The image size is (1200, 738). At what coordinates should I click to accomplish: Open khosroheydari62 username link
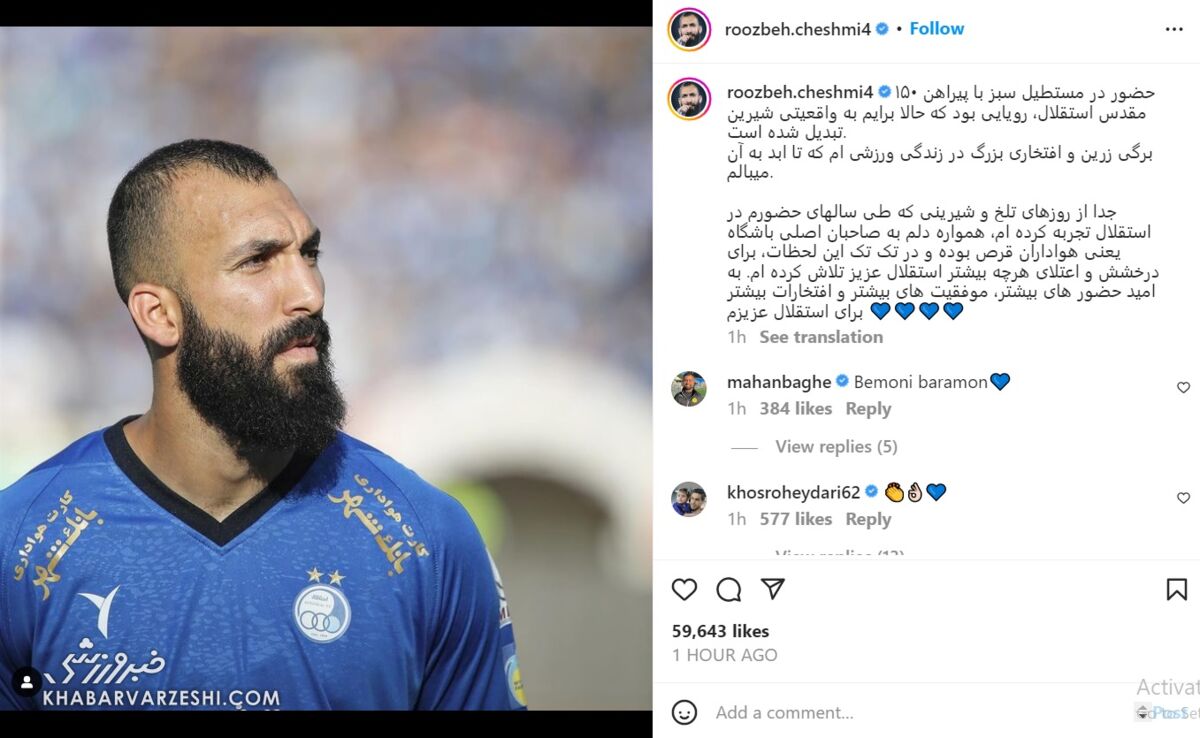click(x=794, y=492)
